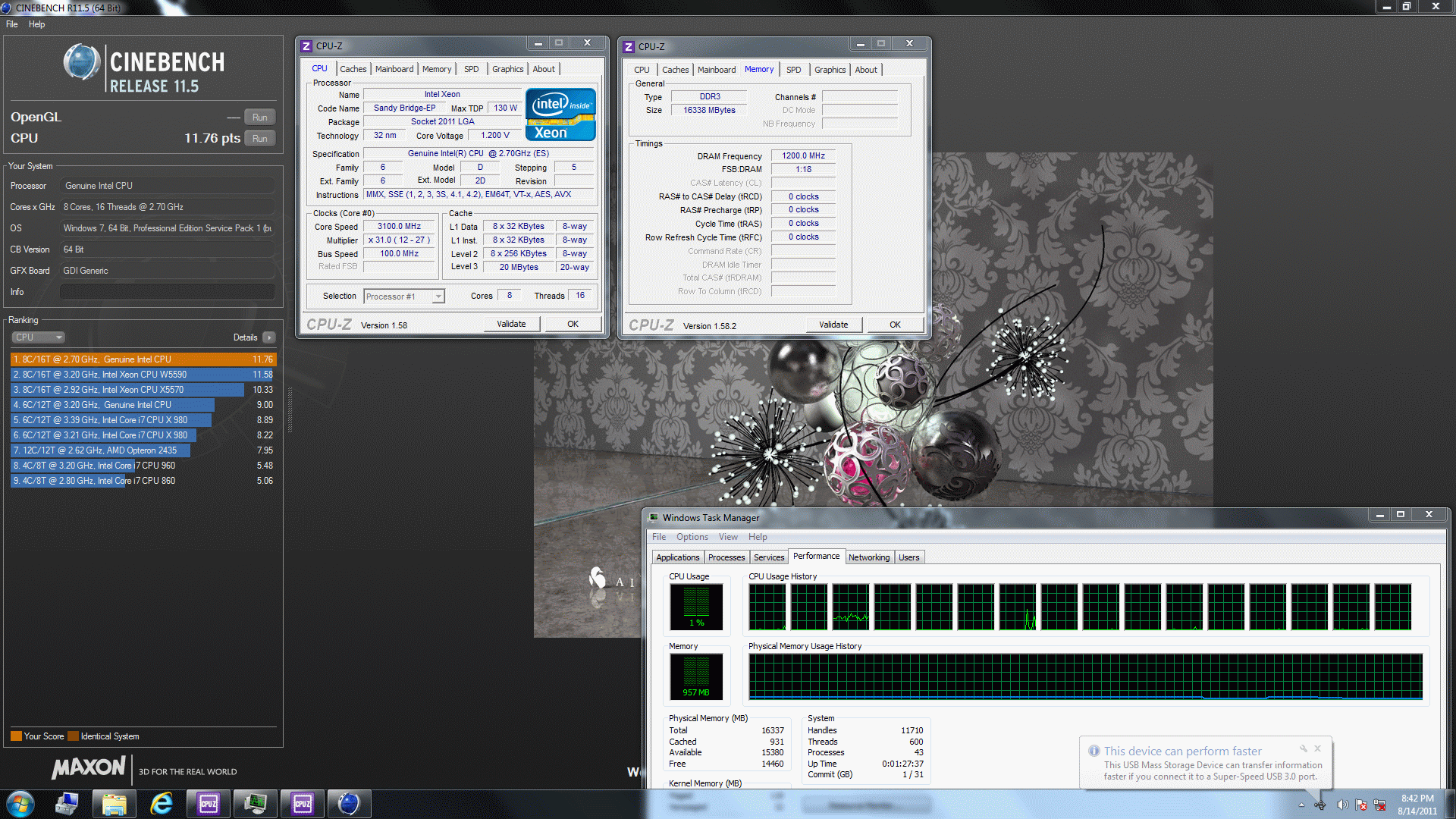Dismiss the USB notification balloon

pyautogui.click(x=1318, y=748)
